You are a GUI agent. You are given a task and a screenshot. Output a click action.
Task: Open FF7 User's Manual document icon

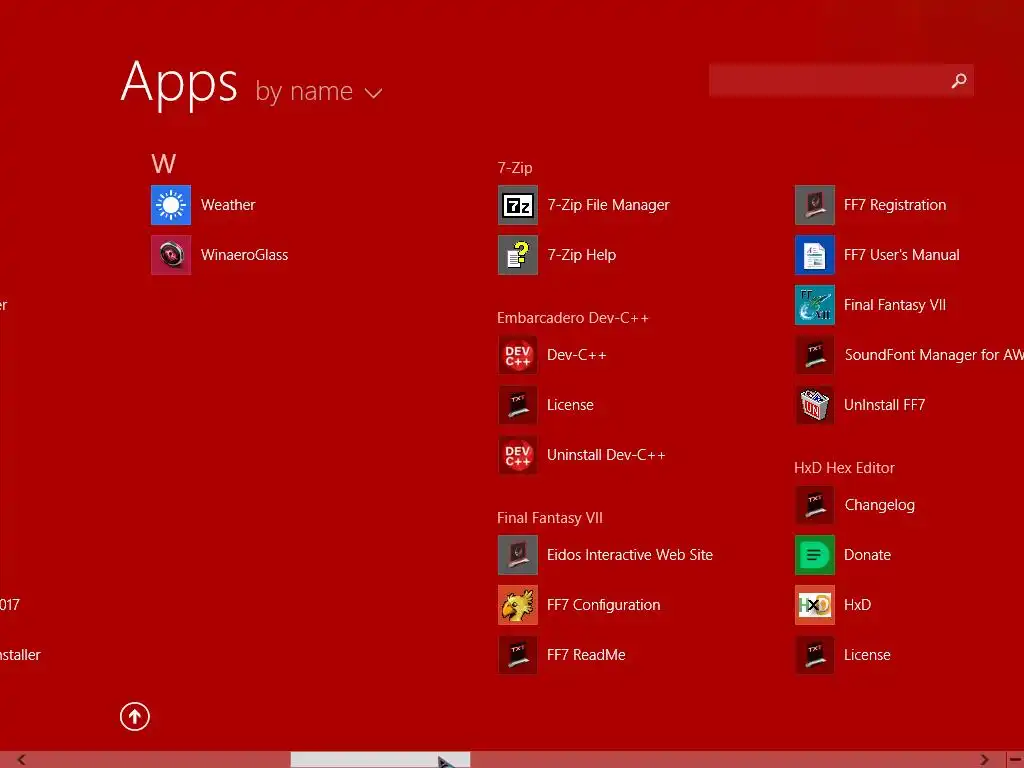[x=815, y=255]
